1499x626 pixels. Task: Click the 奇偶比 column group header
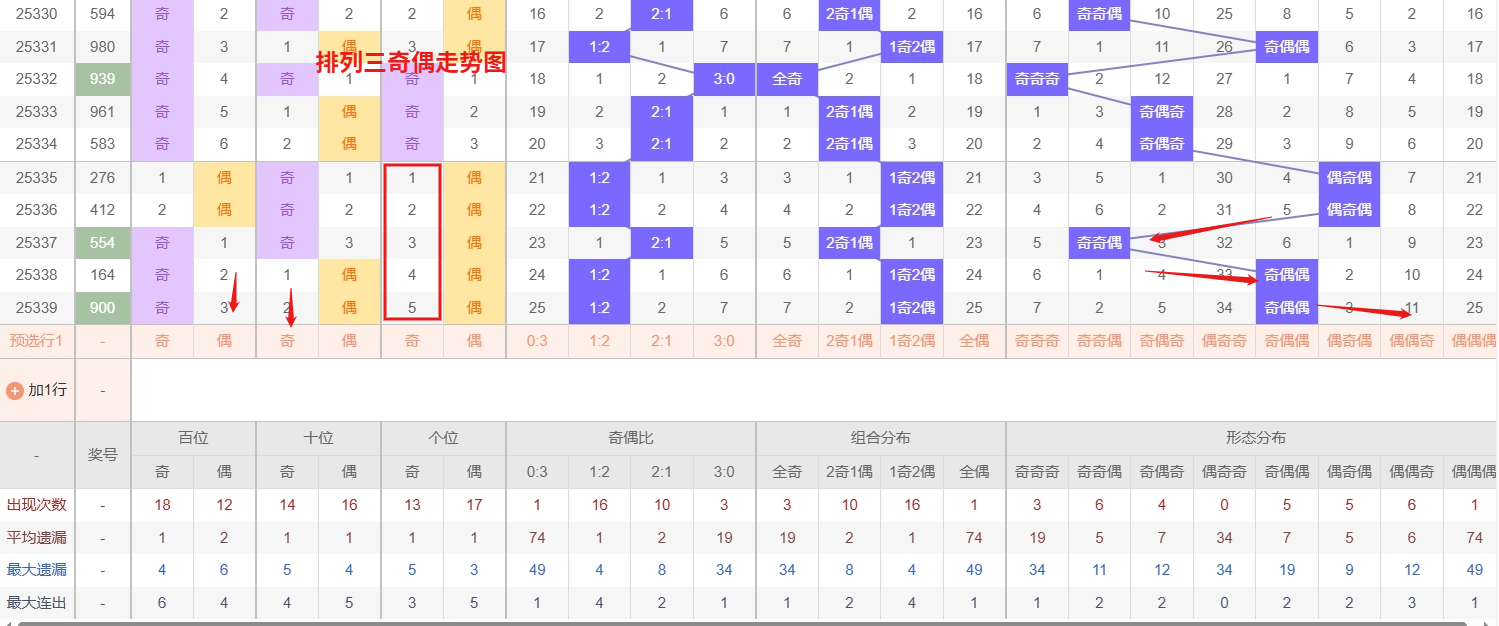coord(631,438)
